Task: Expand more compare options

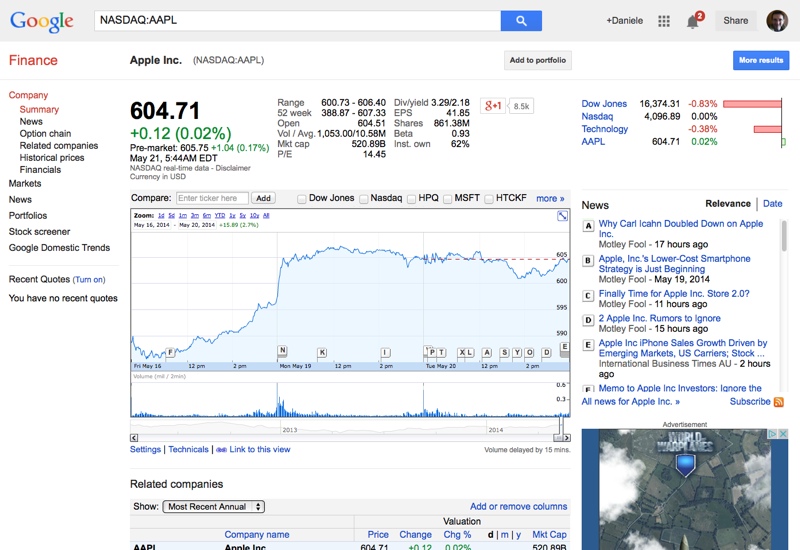Action: tap(550, 198)
